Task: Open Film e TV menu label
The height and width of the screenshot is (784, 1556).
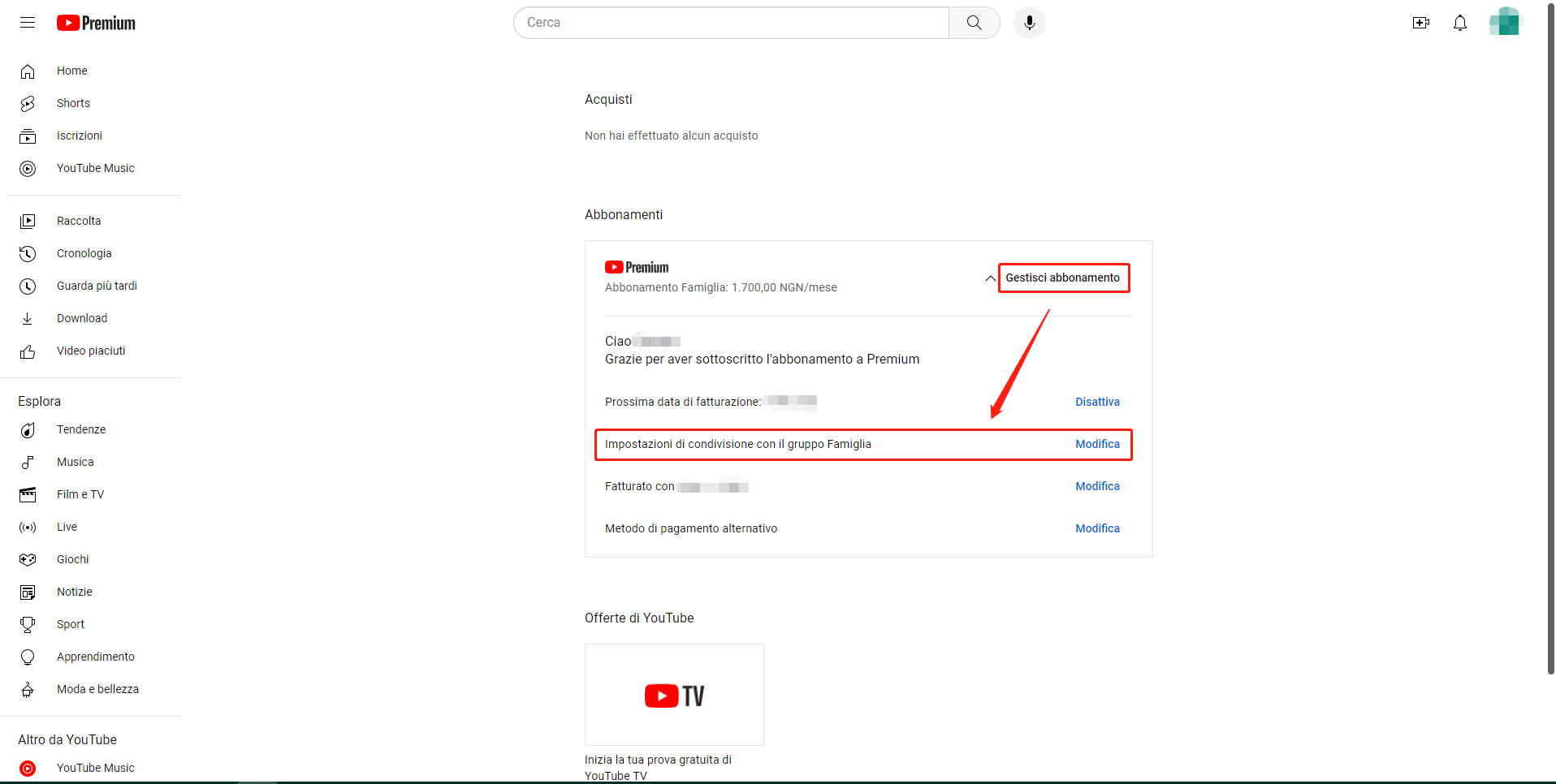Action: click(x=80, y=494)
